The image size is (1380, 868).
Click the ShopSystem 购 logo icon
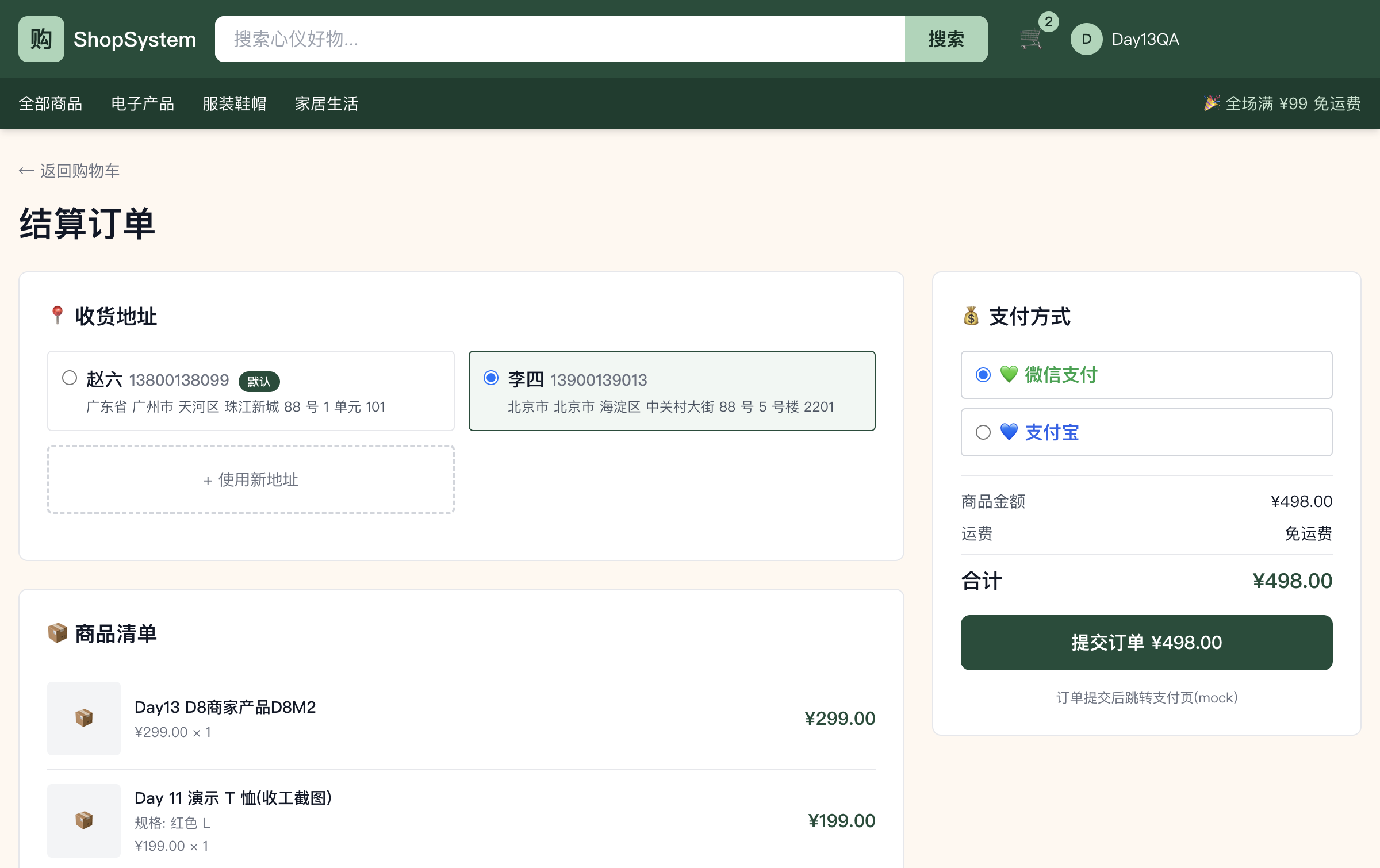pos(41,39)
